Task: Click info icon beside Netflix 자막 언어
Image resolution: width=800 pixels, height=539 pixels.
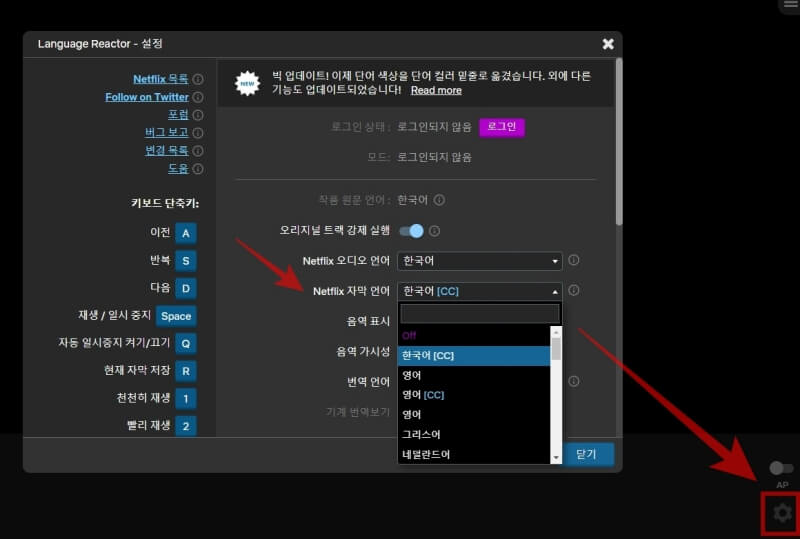Action: pos(573,290)
